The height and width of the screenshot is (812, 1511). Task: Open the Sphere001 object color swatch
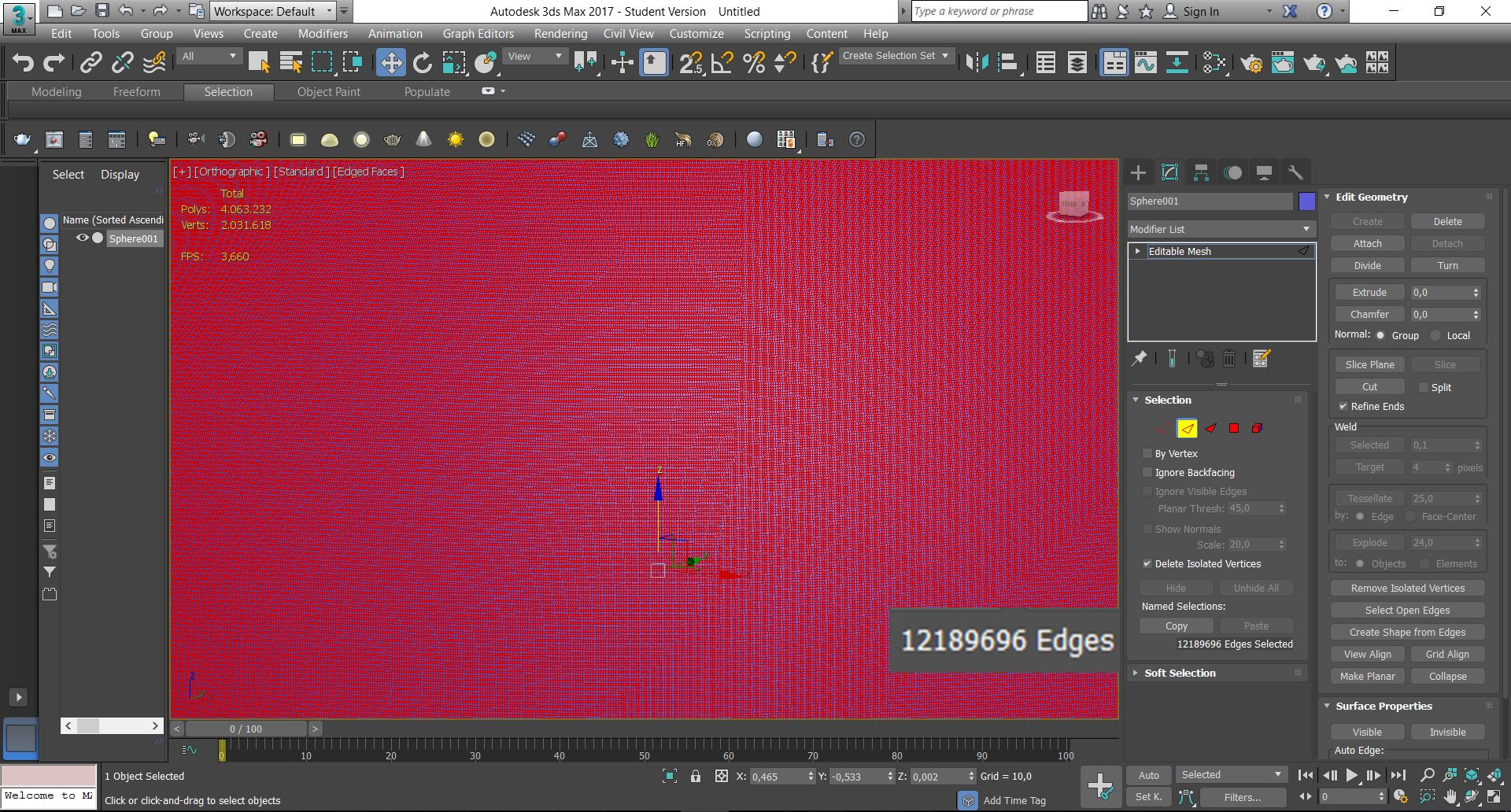tap(1306, 201)
